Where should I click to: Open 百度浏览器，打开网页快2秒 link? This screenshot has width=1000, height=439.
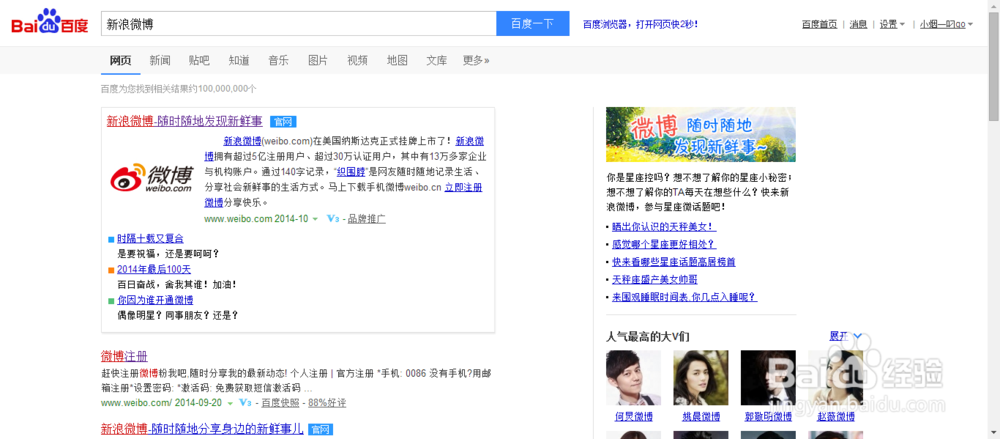640,24
